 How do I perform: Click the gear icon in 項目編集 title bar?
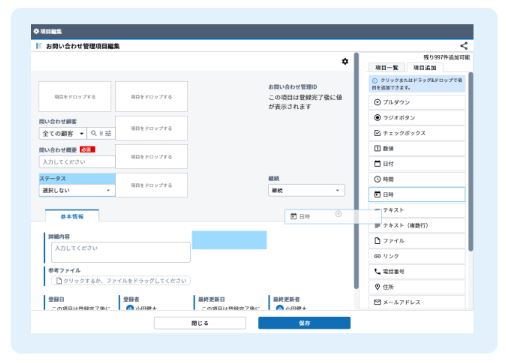(x=36, y=31)
